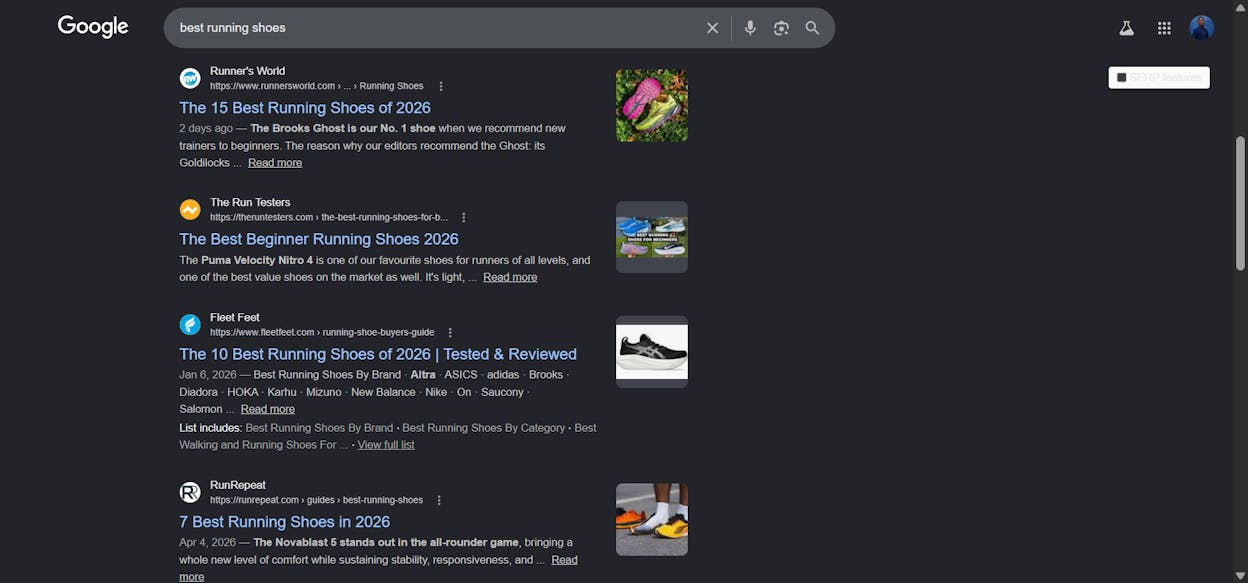Open The Best Beginner Running Shoes 2026
The width and height of the screenshot is (1248, 583).
(x=319, y=239)
